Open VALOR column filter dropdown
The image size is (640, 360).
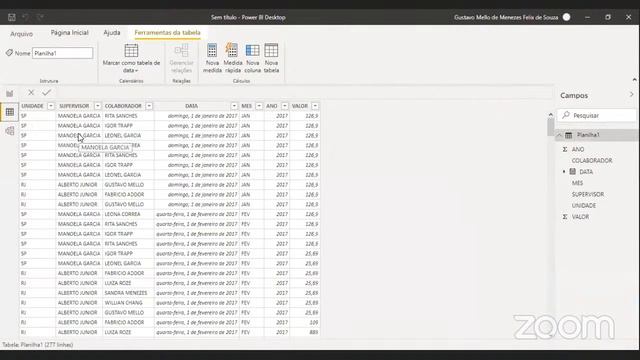pyautogui.click(x=315, y=106)
